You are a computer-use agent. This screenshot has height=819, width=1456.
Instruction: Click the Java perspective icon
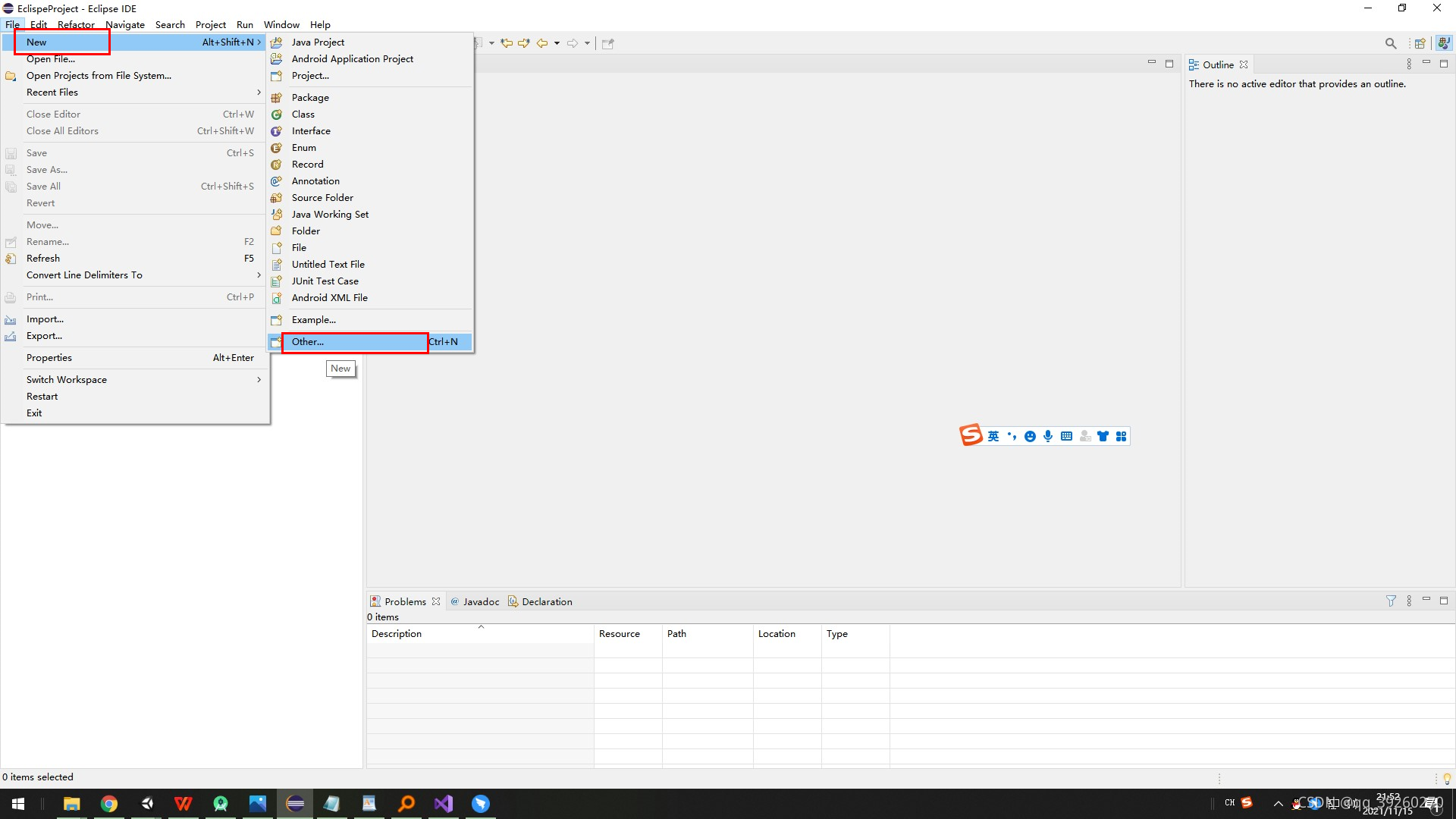[x=1443, y=43]
